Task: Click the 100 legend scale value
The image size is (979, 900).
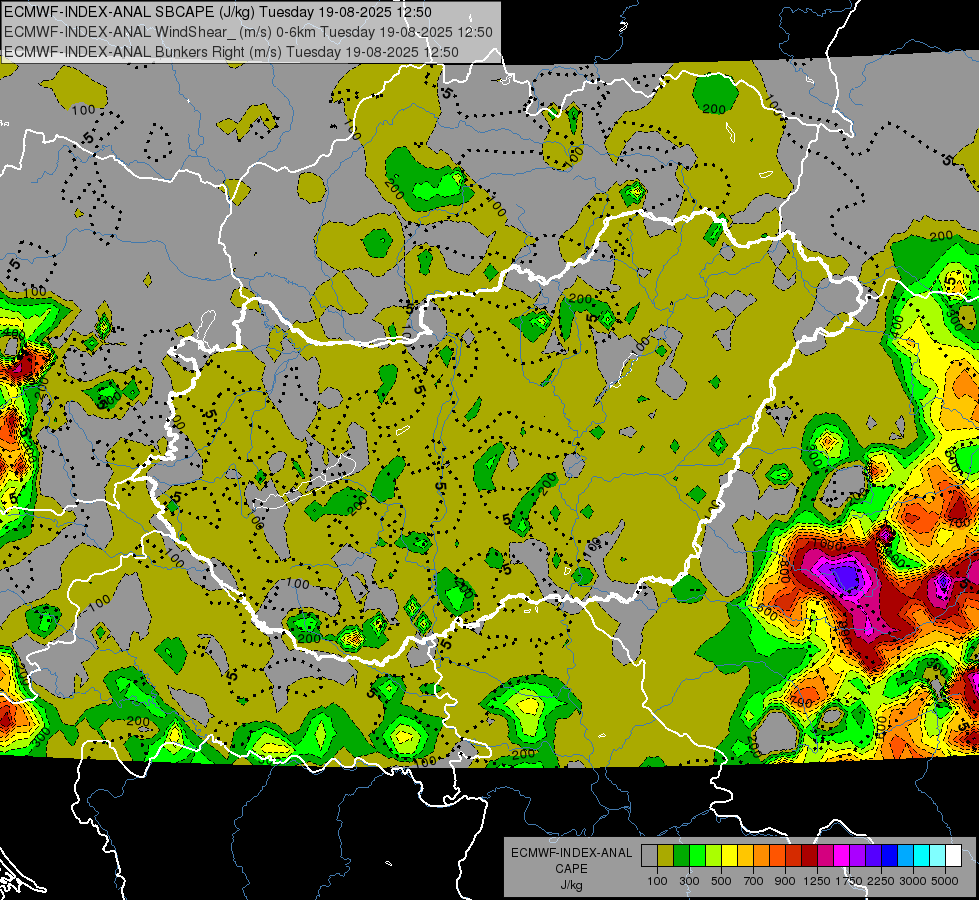Action: click(657, 881)
